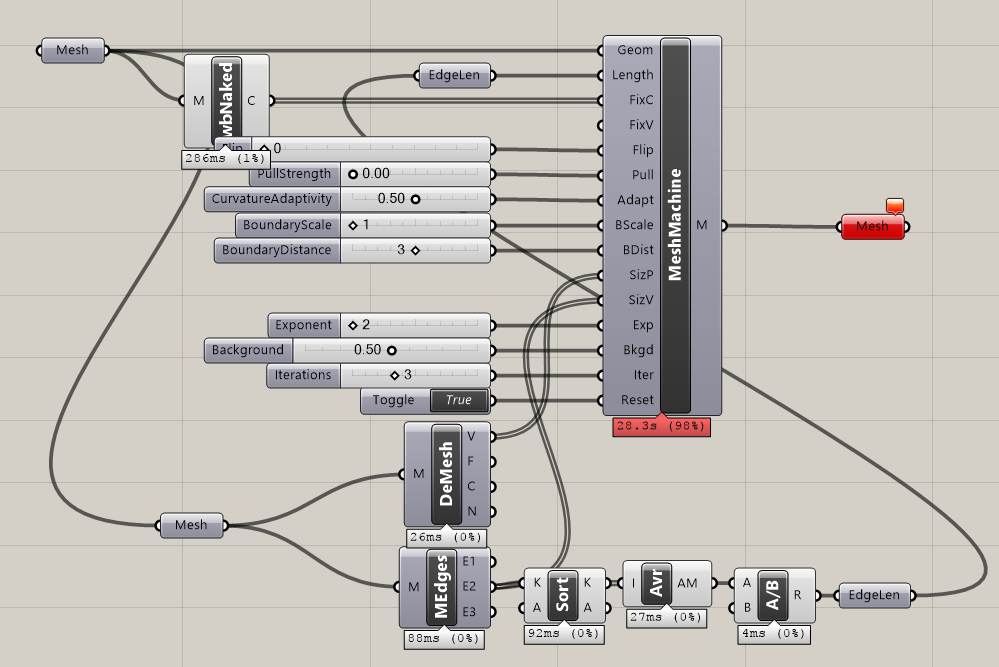Select the MeshMachine component

tap(675, 226)
